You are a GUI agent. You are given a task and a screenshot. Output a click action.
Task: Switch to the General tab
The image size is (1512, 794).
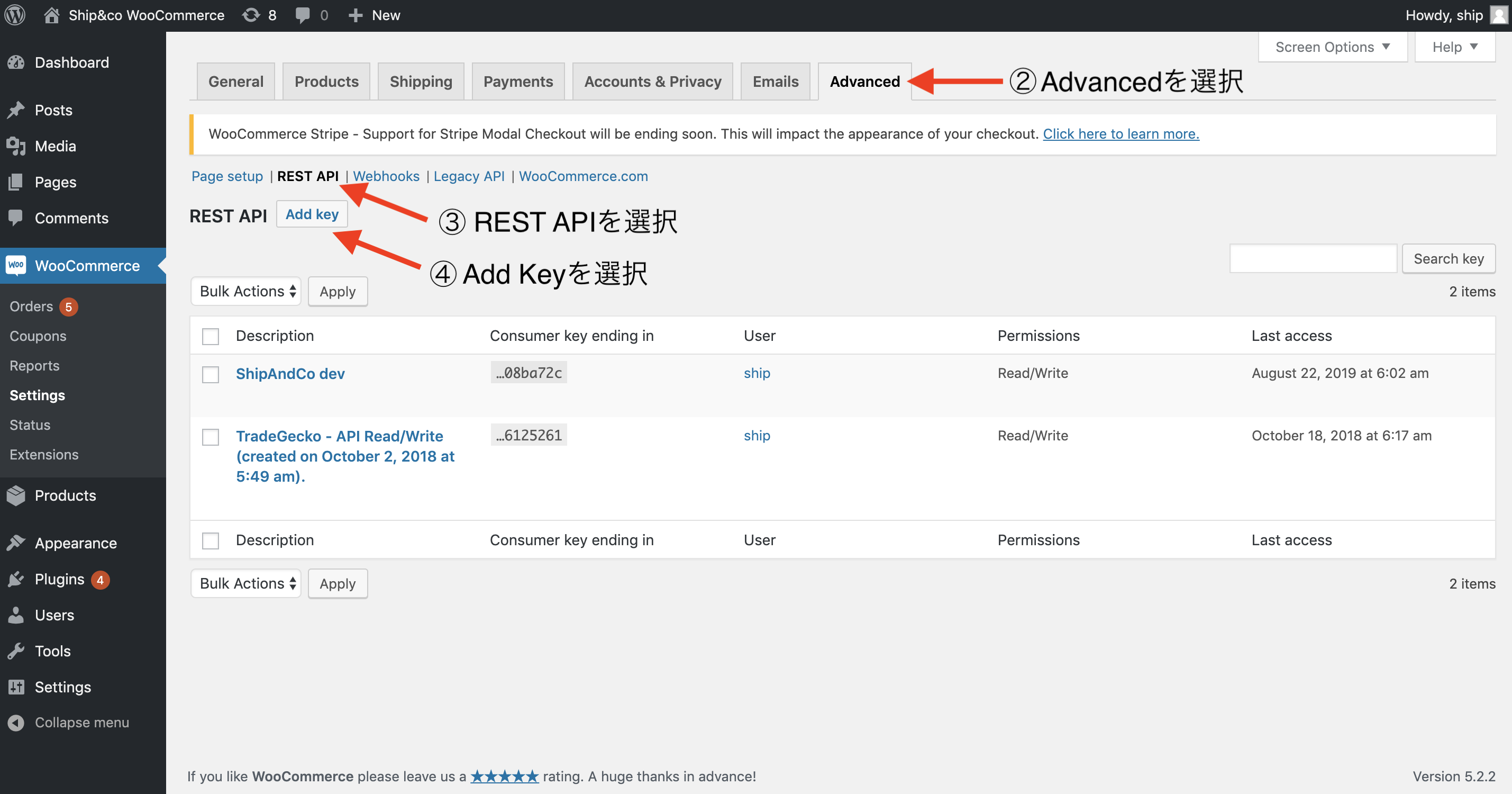pos(236,81)
